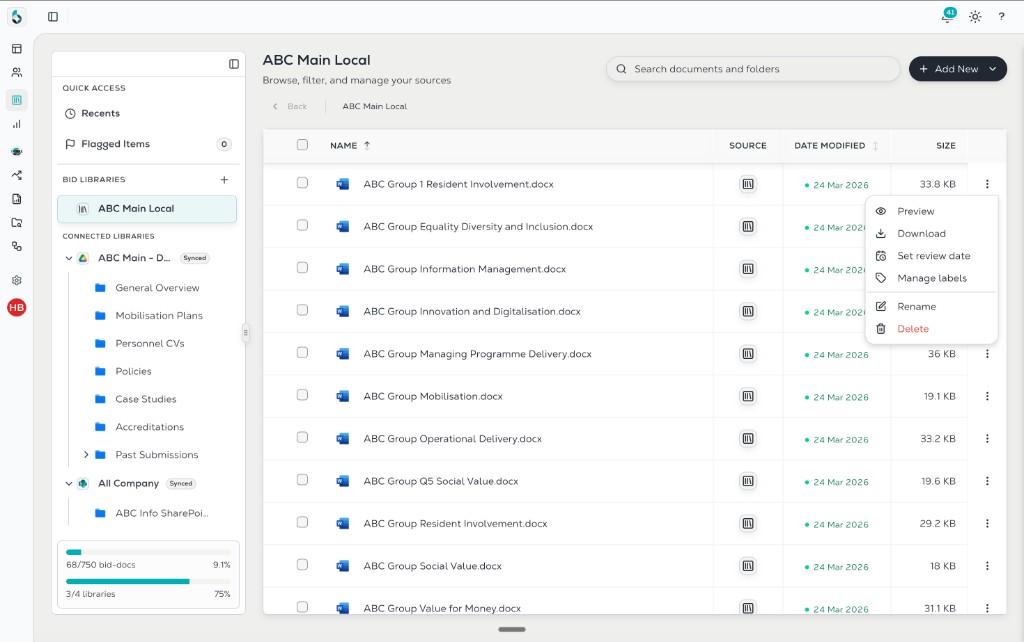This screenshot has height=642, width=1024.
Task: Toggle the top bar sidebar panel icon
Action: click(x=53, y=17)
